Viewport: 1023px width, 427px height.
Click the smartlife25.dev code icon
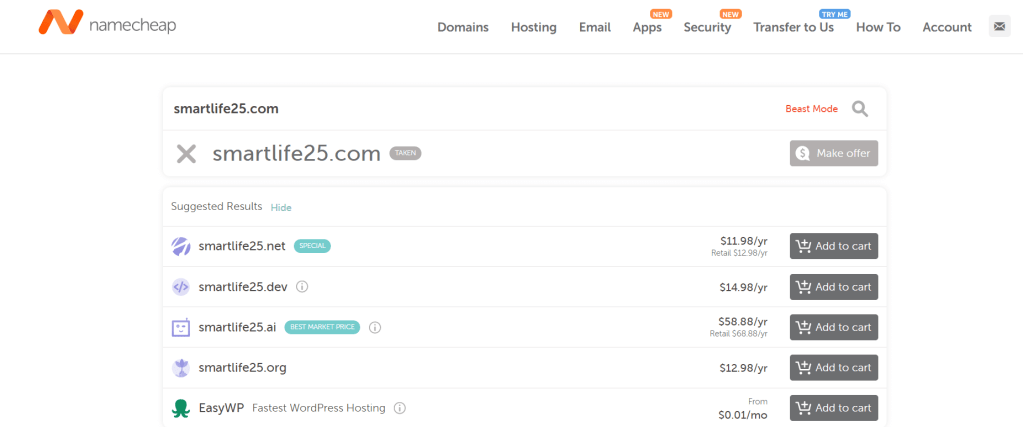[x=181, y=287]
